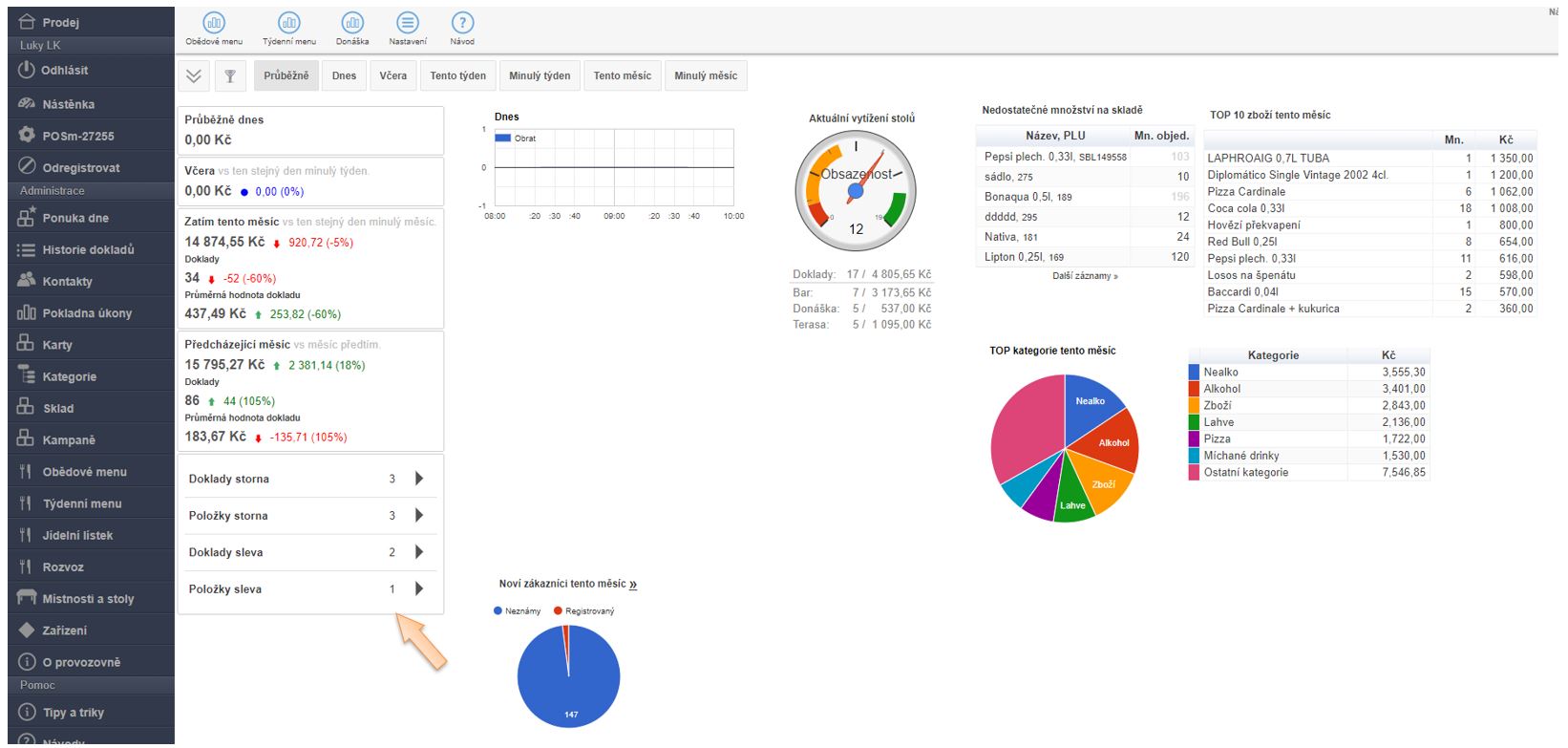Image resolution: width=1568 pixels, height=748 pixels.
Task: Click the Návod help icon
Action: pyautogui.click(x=462, y=23)
